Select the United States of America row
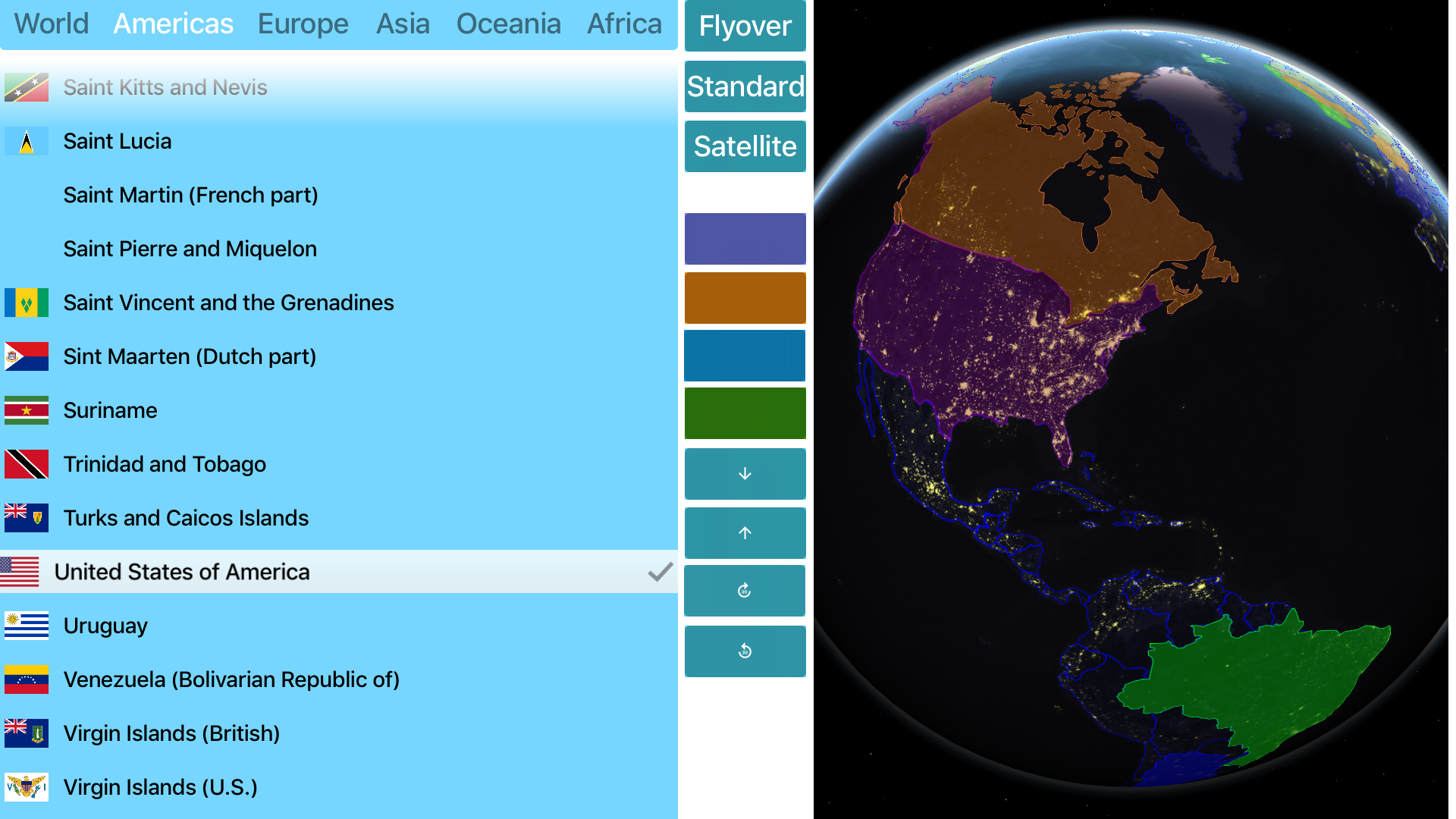The image size is (1456, 819). 339,572
